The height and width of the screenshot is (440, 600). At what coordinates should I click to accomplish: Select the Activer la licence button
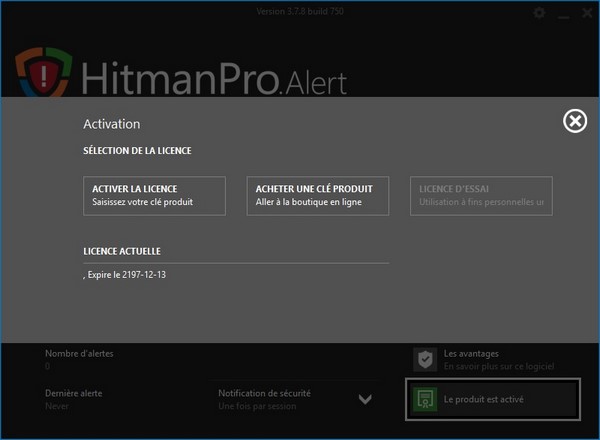154,196
